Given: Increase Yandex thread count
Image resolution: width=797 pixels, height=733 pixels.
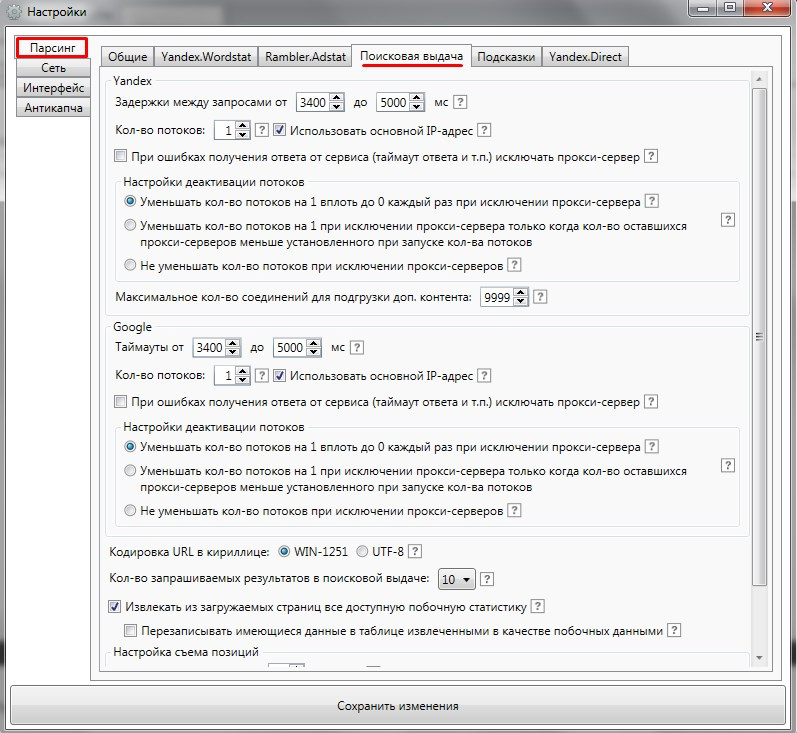Looking at the screenshot, I should point(243,126).
